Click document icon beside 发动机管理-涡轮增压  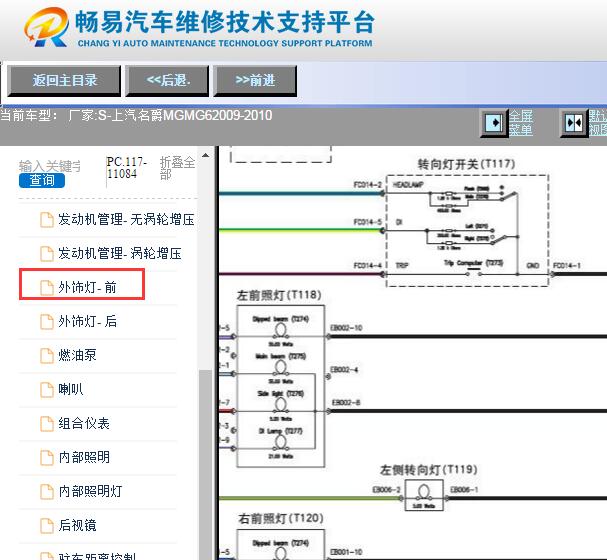click(x=47, y=254)
